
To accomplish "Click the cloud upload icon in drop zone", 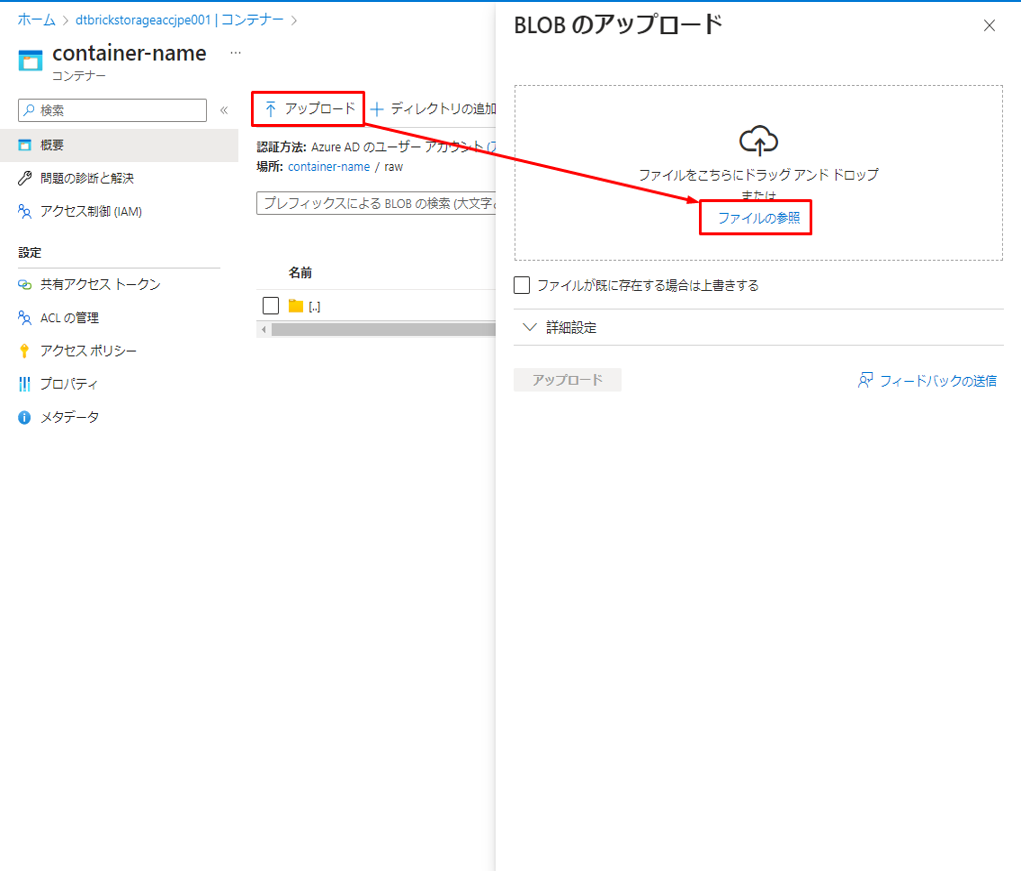I will (758, 140).
